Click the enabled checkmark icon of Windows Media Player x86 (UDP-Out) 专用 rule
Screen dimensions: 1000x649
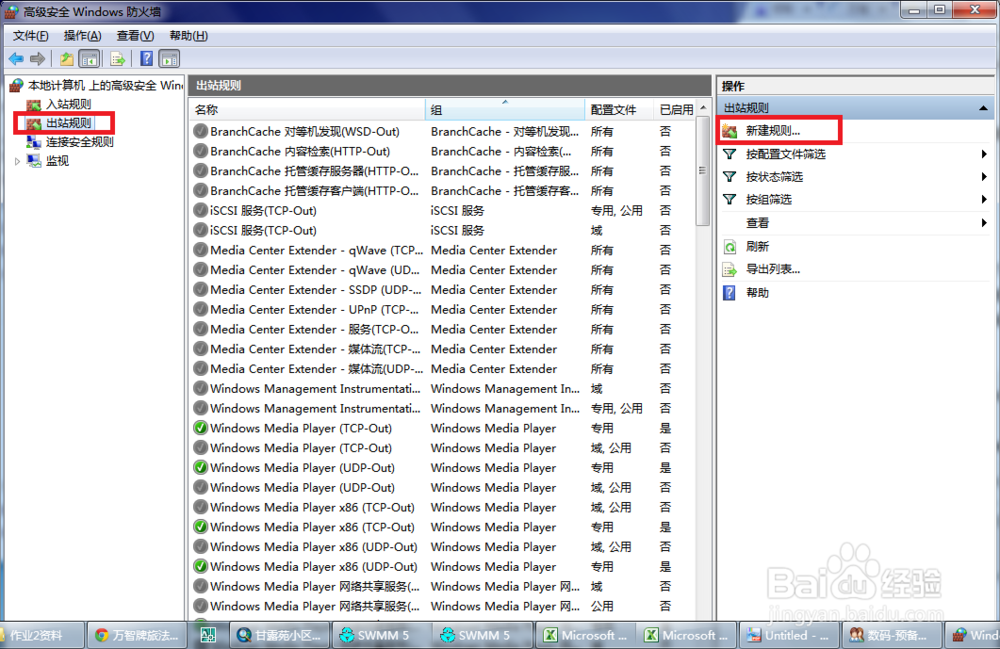201,566
